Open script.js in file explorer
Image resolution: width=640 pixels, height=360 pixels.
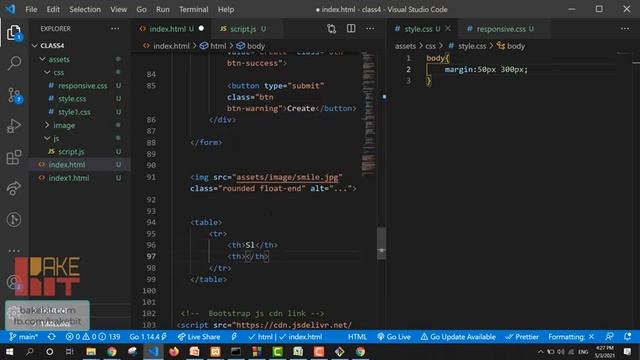click(80, 151)
